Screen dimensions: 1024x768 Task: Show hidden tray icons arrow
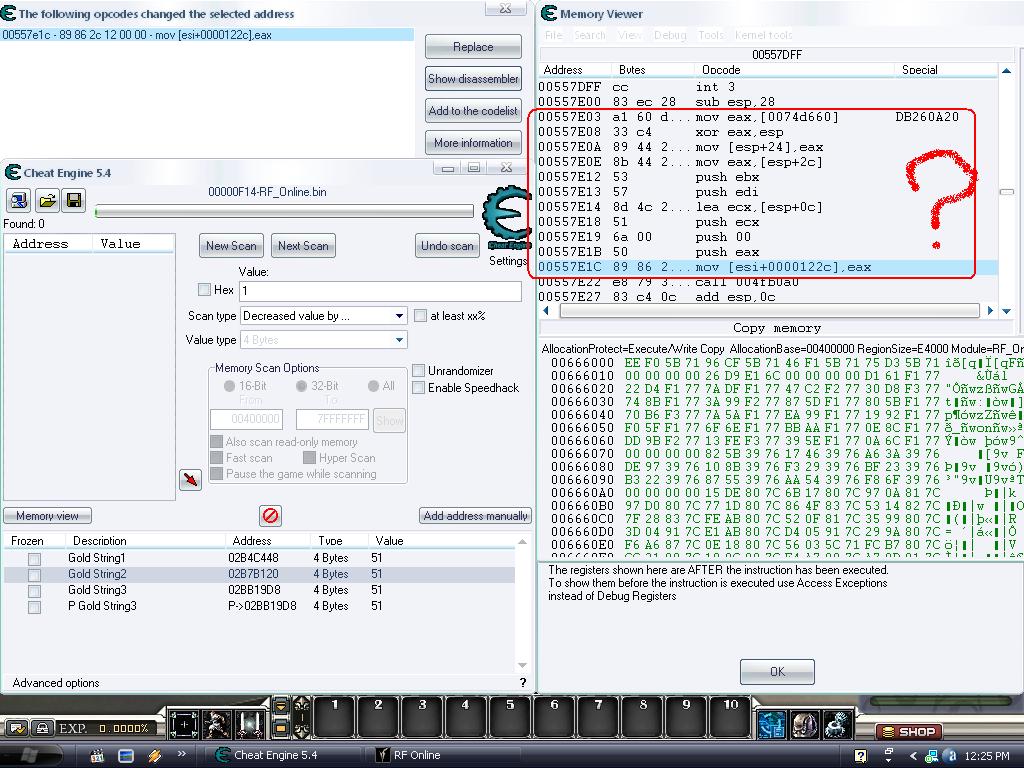pyautogui.click(x=913, y=756)
